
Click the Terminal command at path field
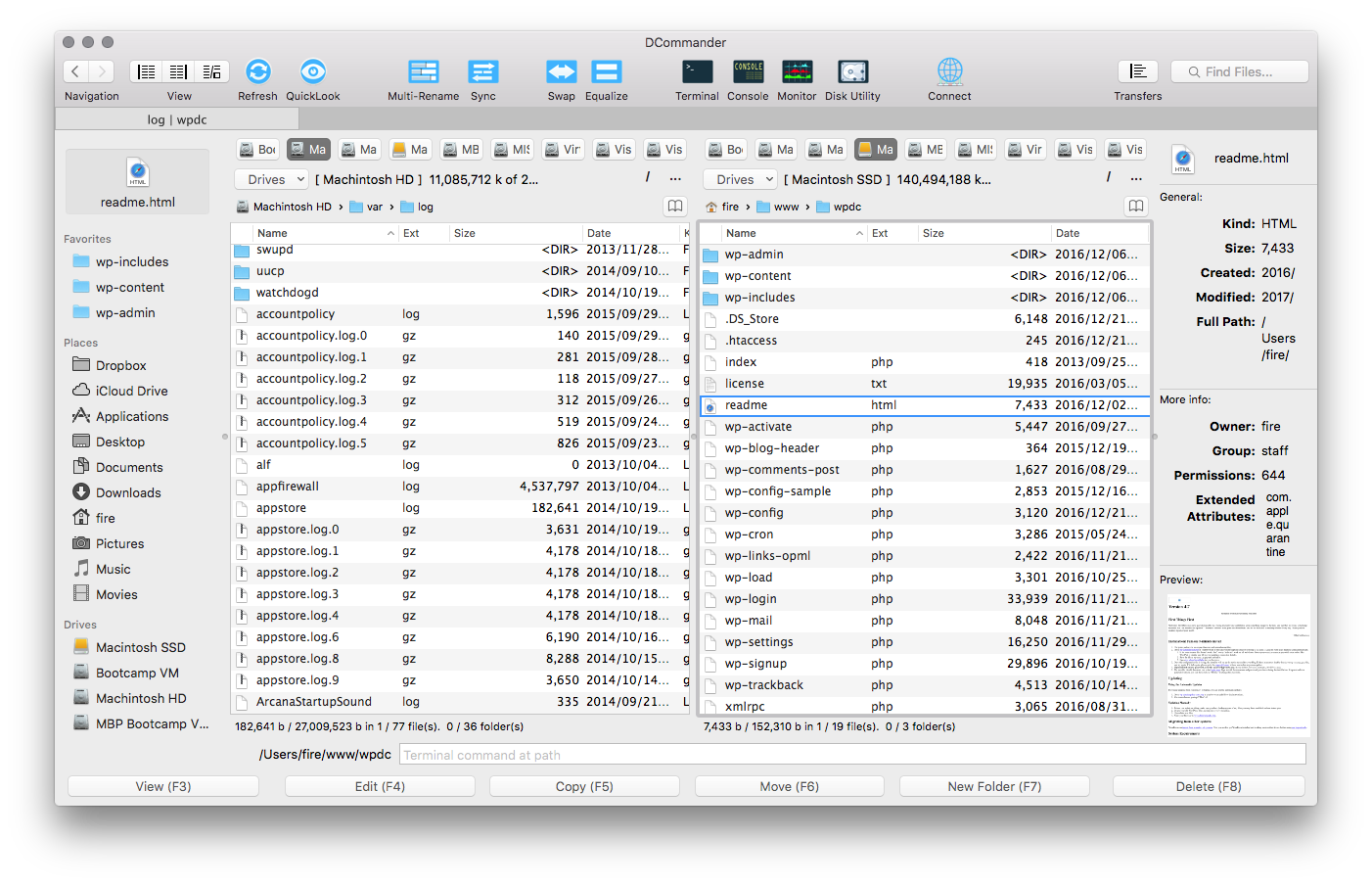click(x=852, y=755)
